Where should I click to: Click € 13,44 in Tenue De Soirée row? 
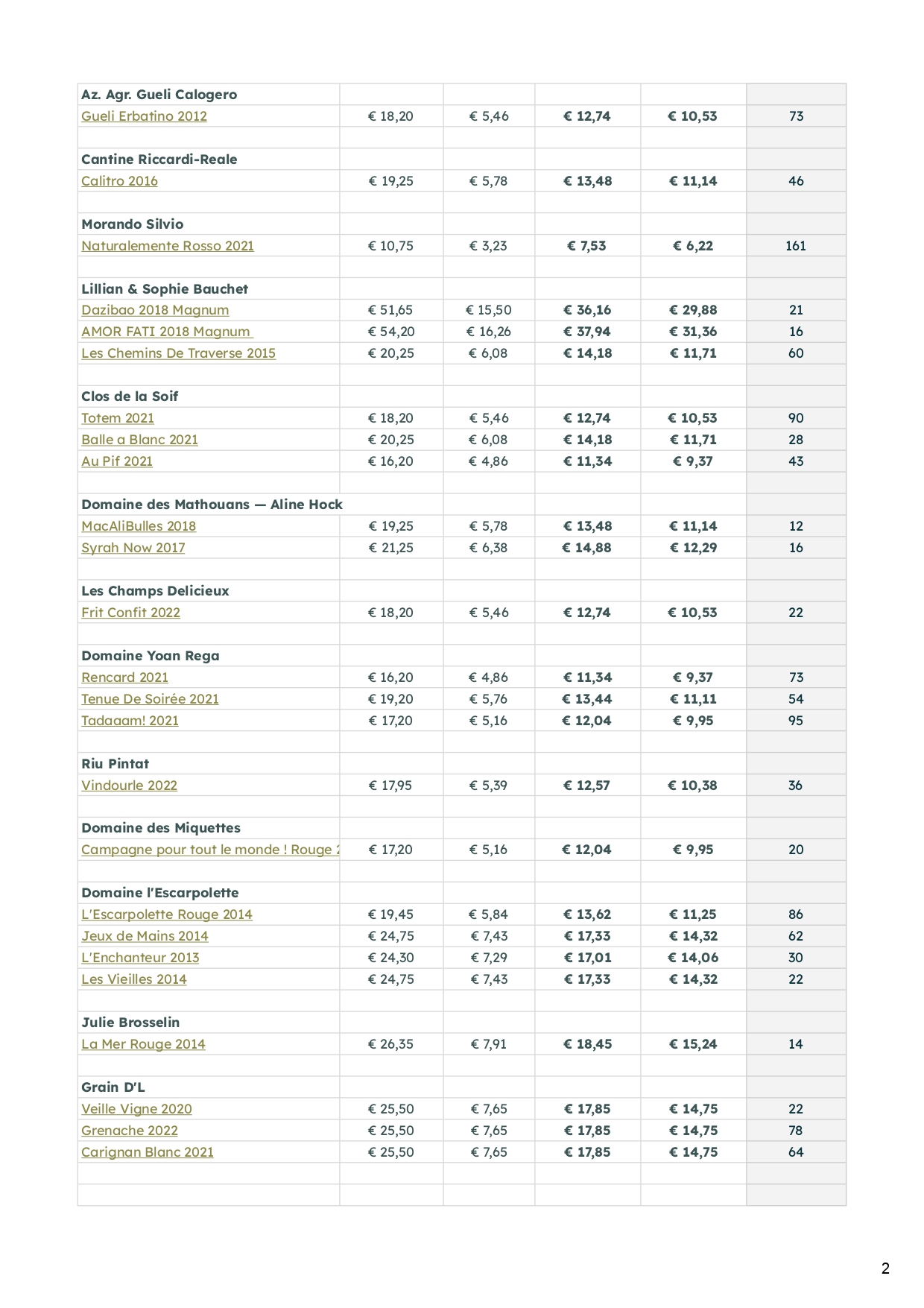[x=587, y=699]
